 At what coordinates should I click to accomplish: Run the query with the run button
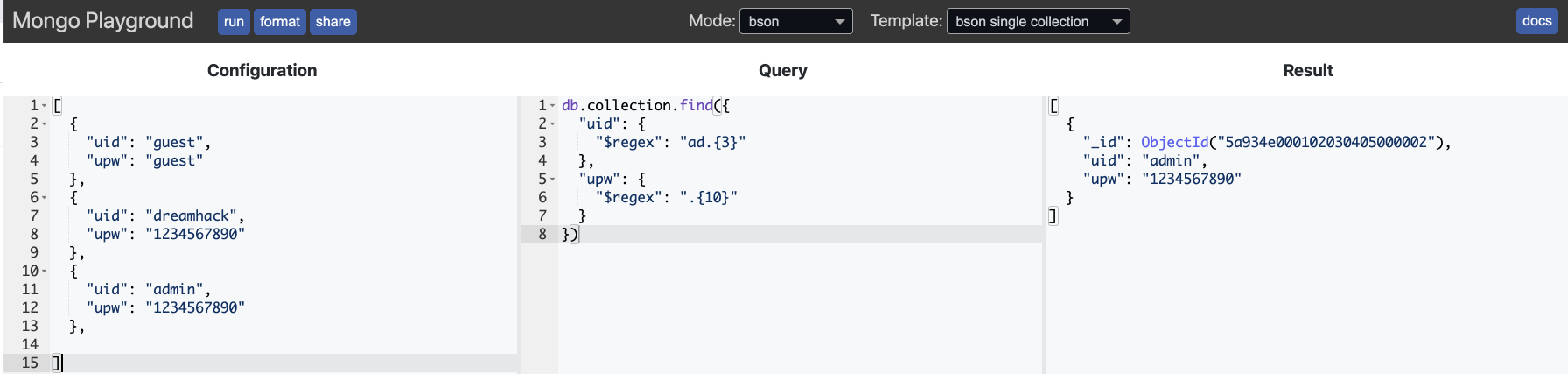234,22
